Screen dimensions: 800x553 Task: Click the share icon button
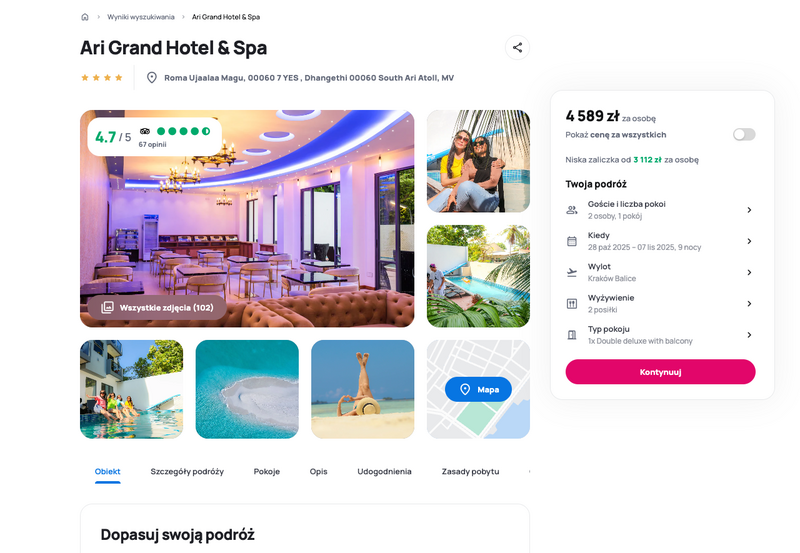click(x=517, y=47)
